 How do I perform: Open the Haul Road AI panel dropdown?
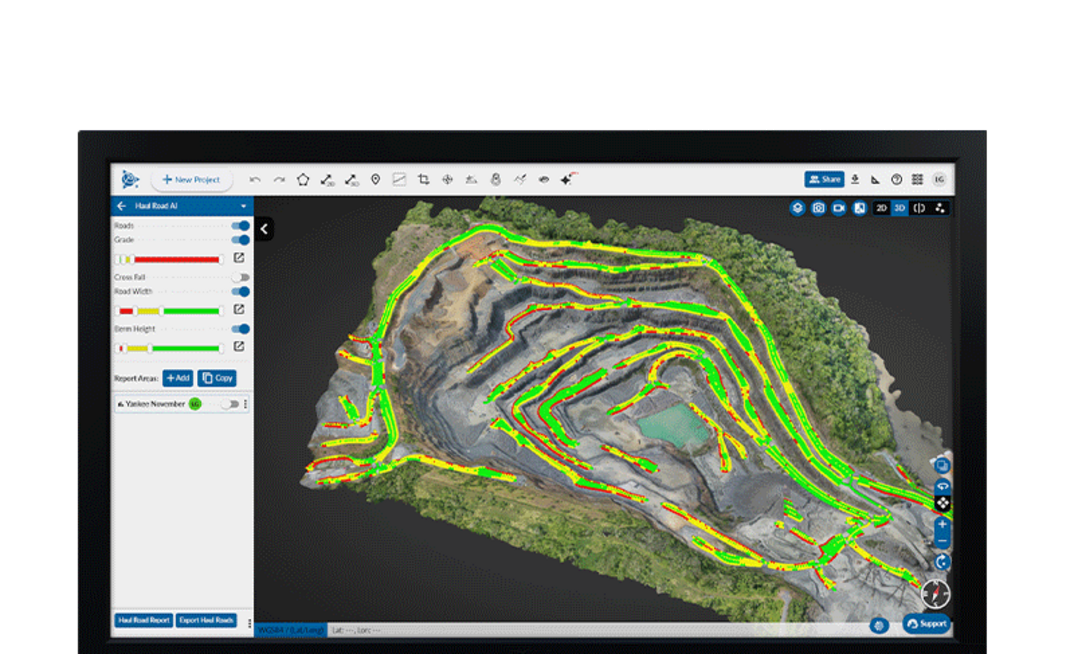(x=243, y=205)
